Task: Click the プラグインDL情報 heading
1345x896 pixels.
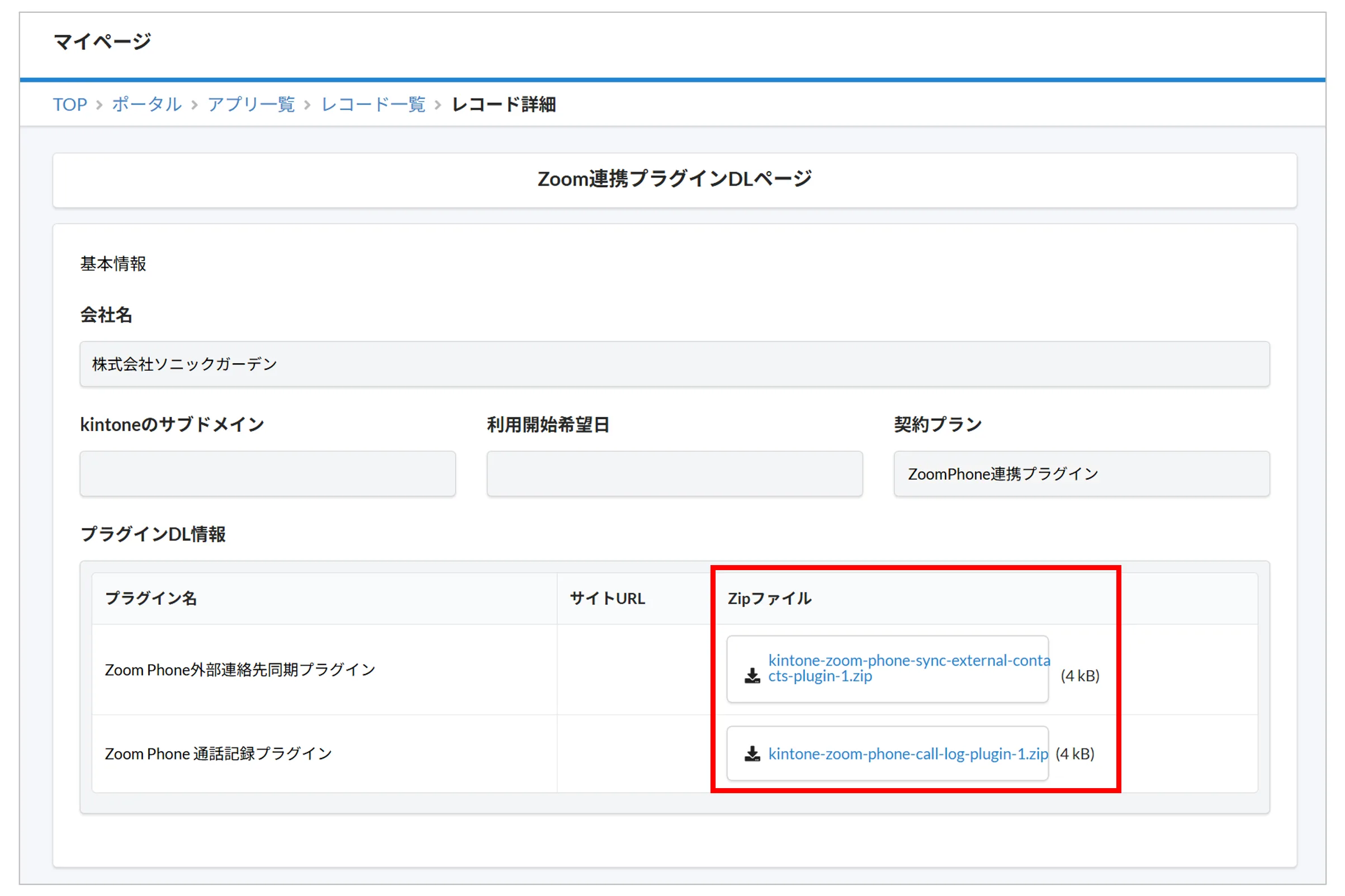Action: 153,534
